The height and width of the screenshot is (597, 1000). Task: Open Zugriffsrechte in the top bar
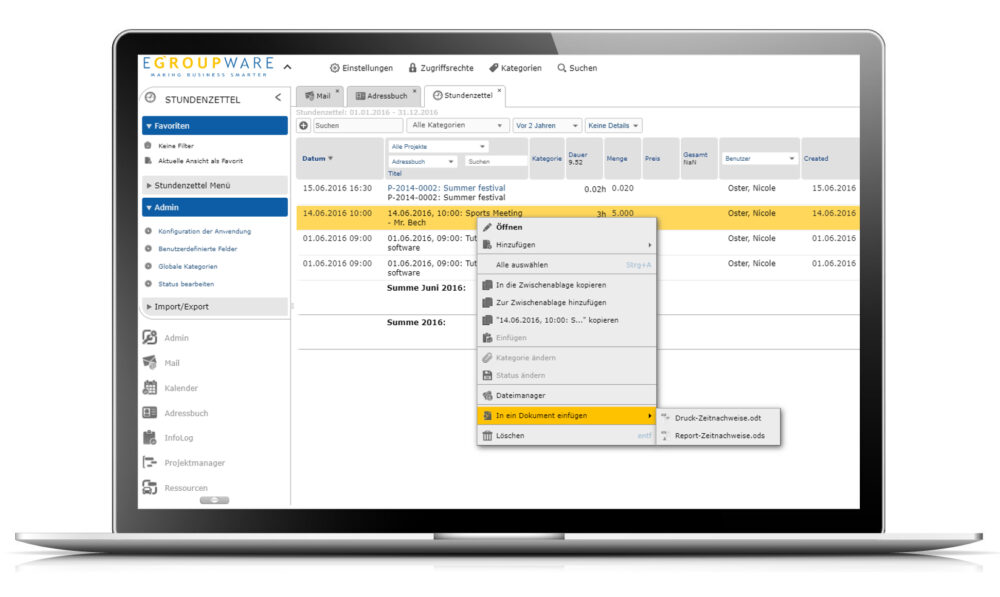coord(443,68)
